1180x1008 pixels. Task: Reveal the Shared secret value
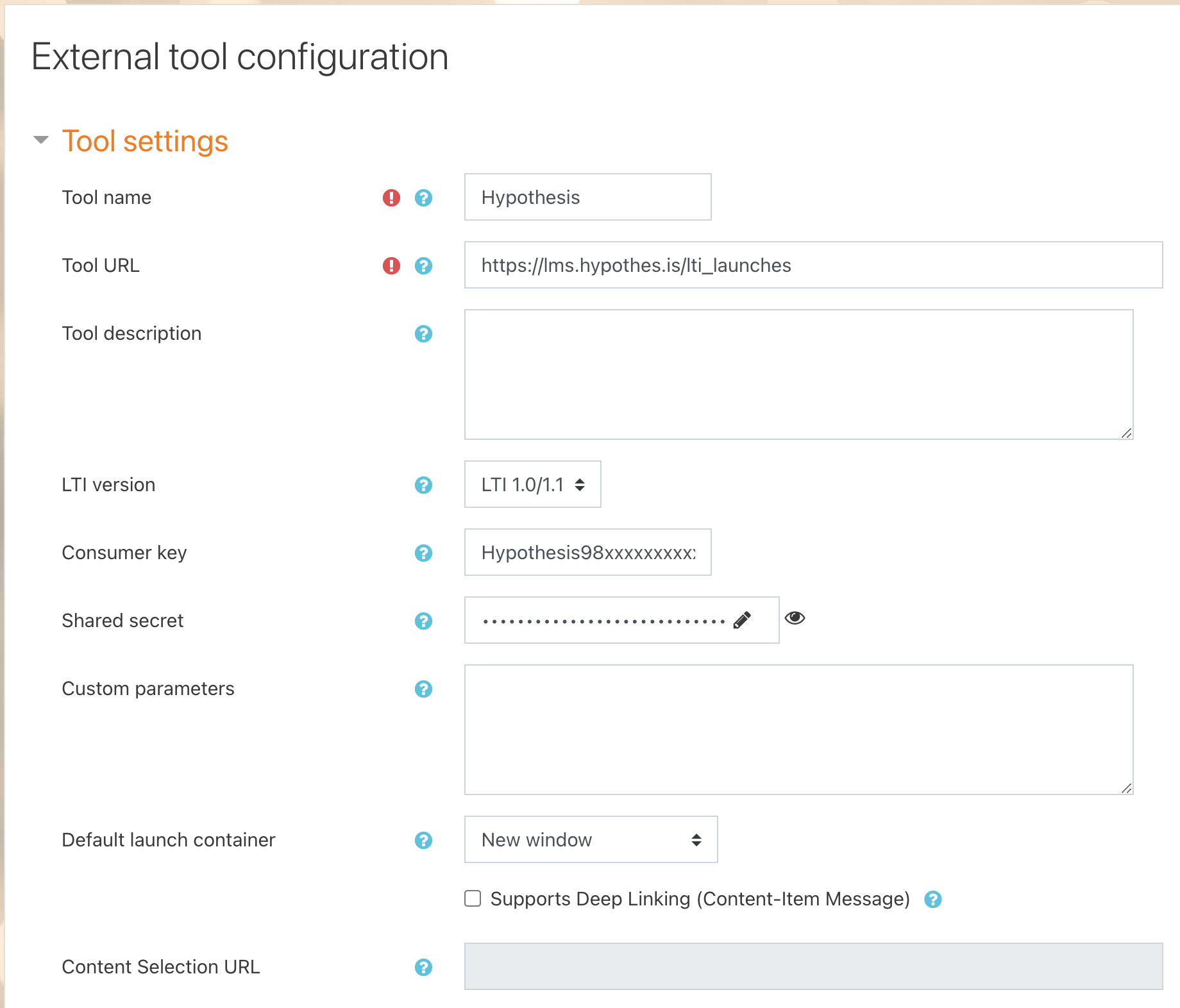click(x=795, y=617)
